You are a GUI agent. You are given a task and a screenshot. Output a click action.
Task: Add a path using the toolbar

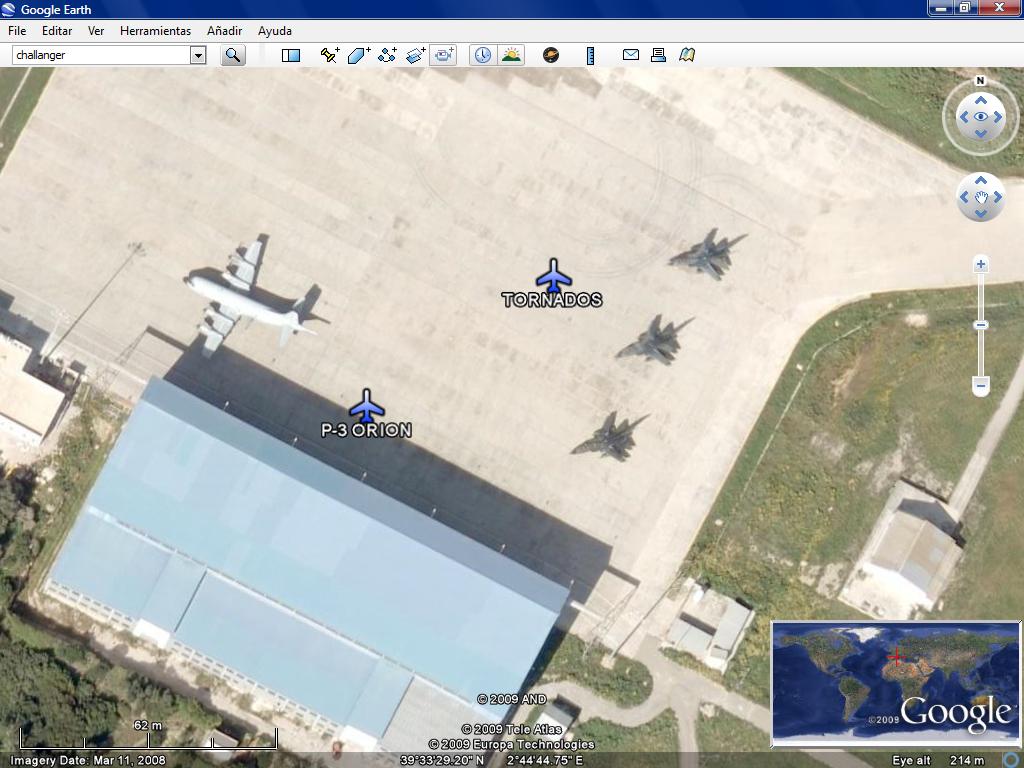(387, 55)
